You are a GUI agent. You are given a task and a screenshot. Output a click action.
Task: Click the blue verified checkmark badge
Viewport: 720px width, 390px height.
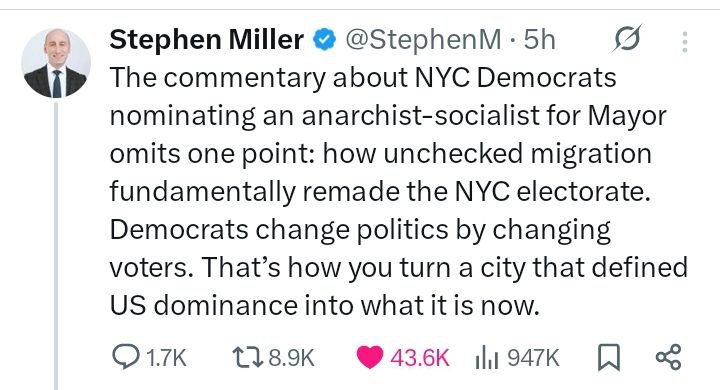[325, 39]
